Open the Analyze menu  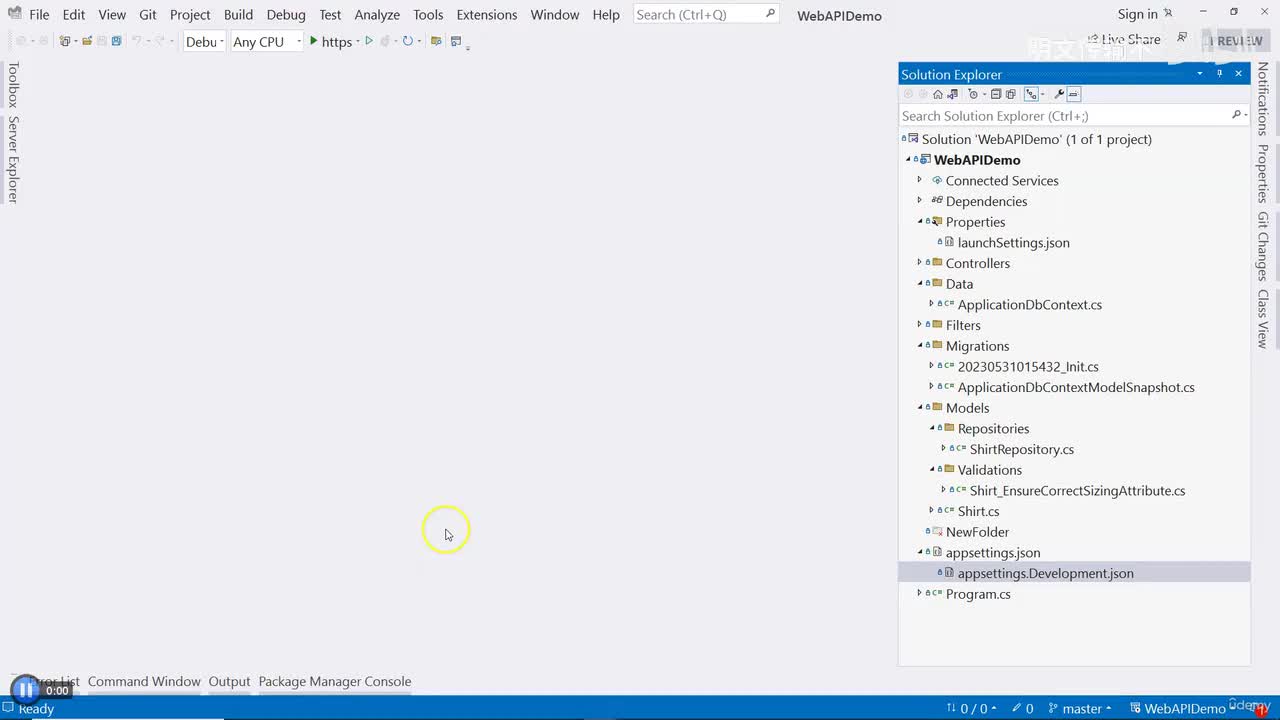tap(377, 15)
